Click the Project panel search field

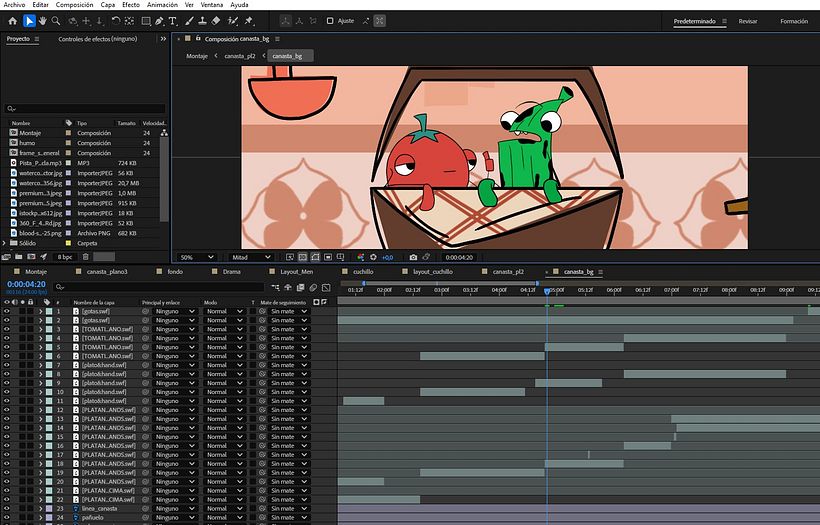(85, 109)
